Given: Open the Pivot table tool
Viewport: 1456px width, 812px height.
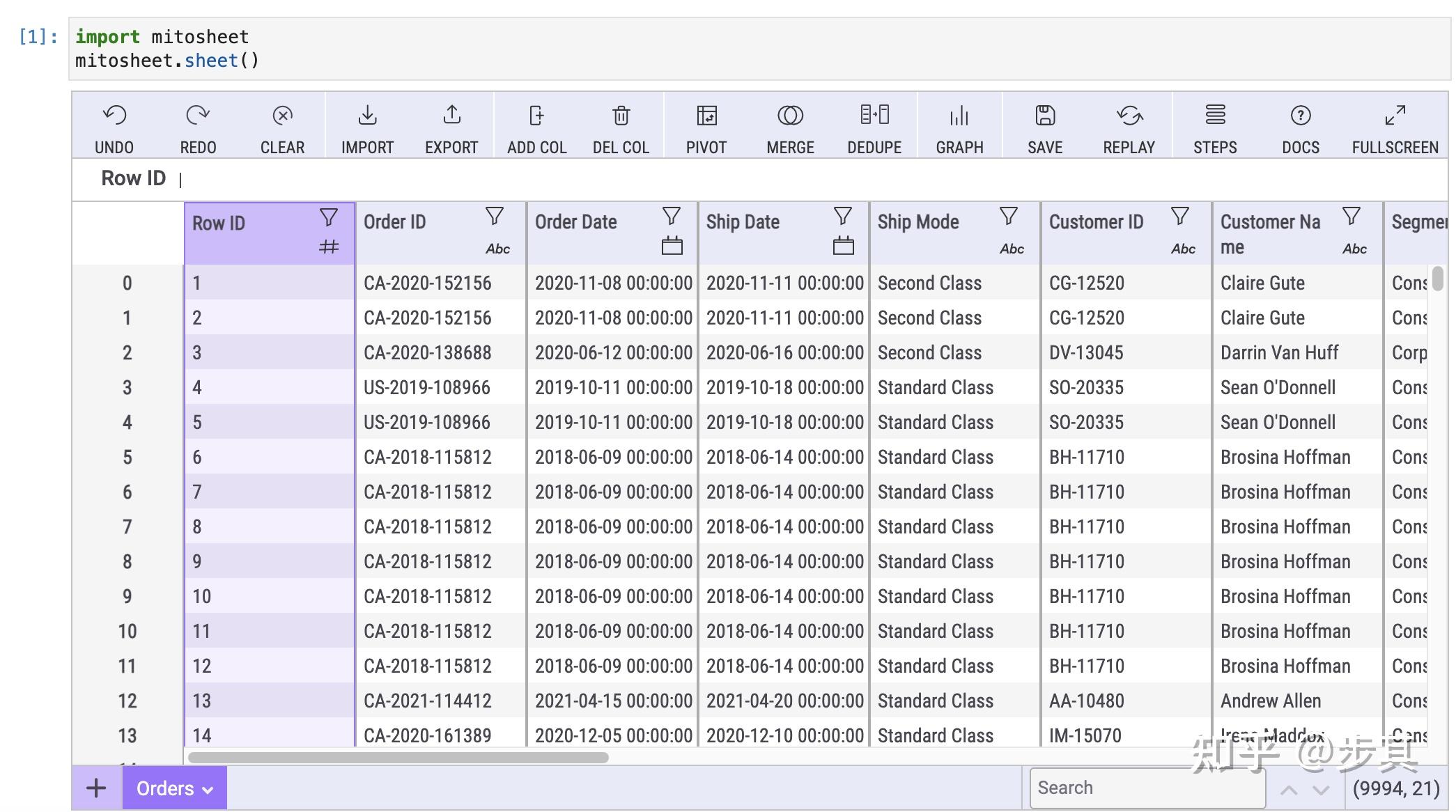Looking at the screenshot, I should coord(706,116).
